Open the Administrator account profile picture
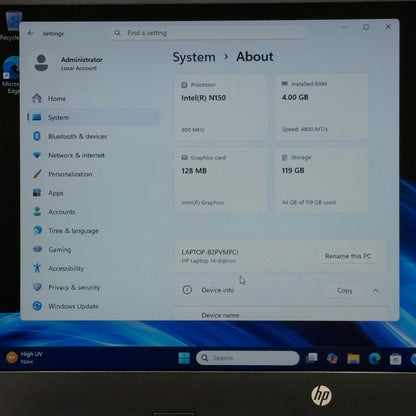 coord(41,63)
